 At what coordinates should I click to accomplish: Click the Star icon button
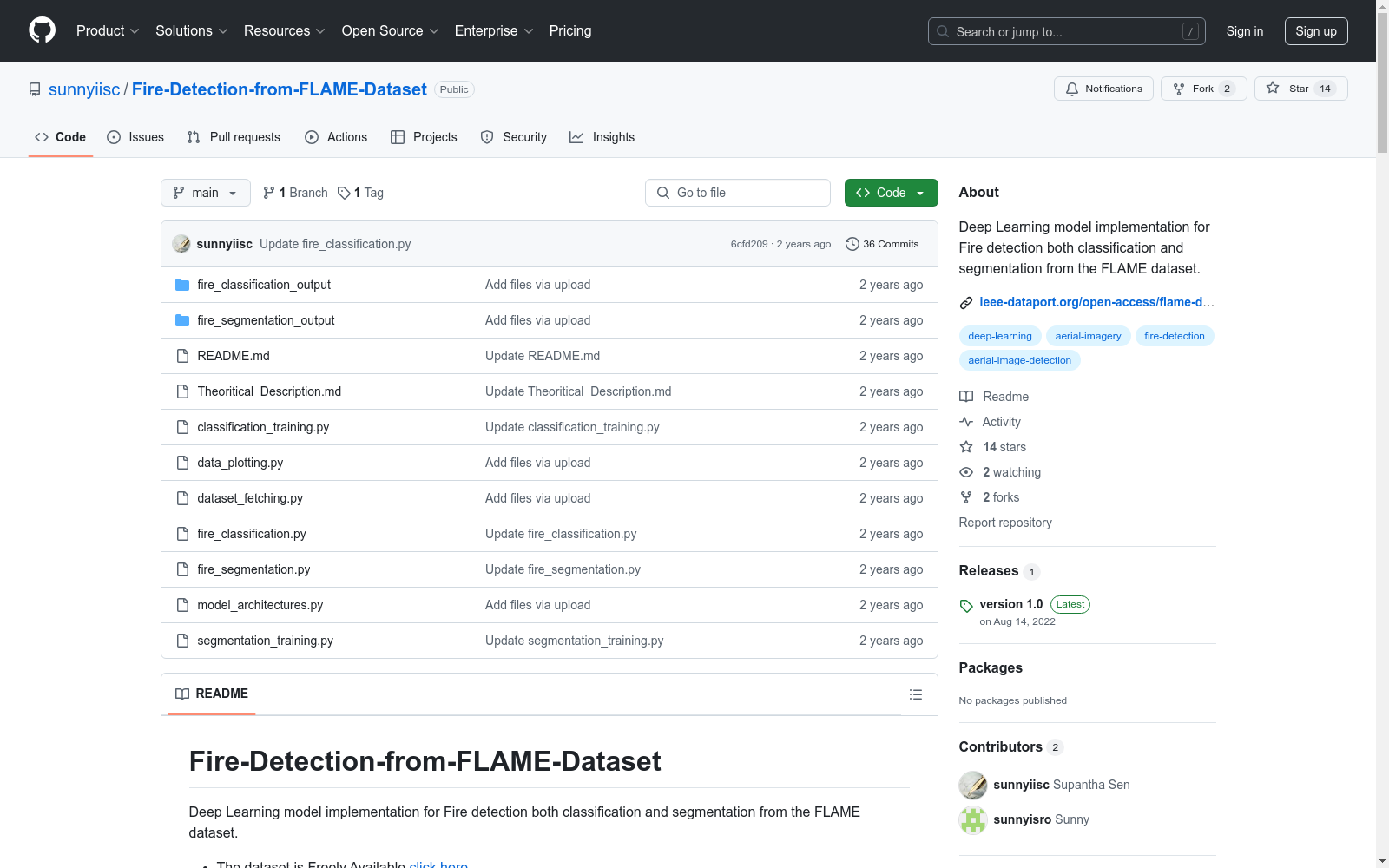click(x=1273, y=88)
